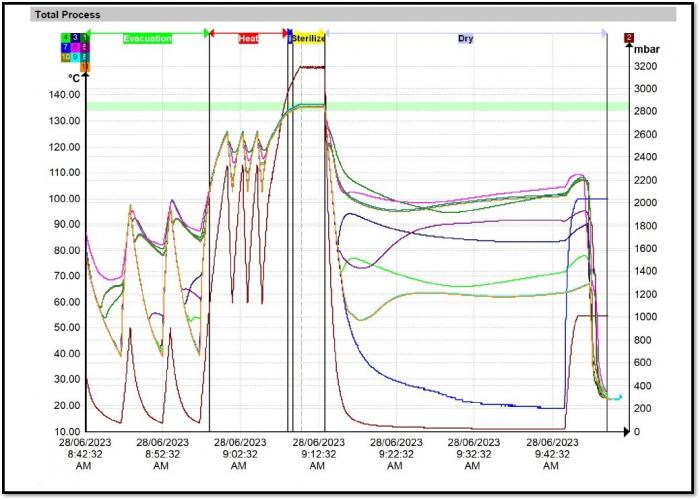Select the cyan channel 9 legend square
This screenshot has height=500, width=700.
(x=75, y=57)
